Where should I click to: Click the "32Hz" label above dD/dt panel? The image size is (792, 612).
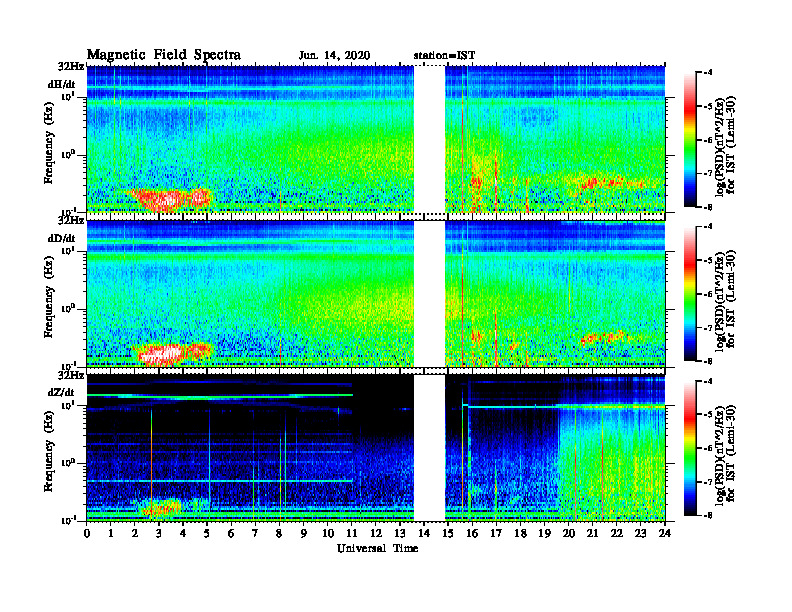pos(71,220)
